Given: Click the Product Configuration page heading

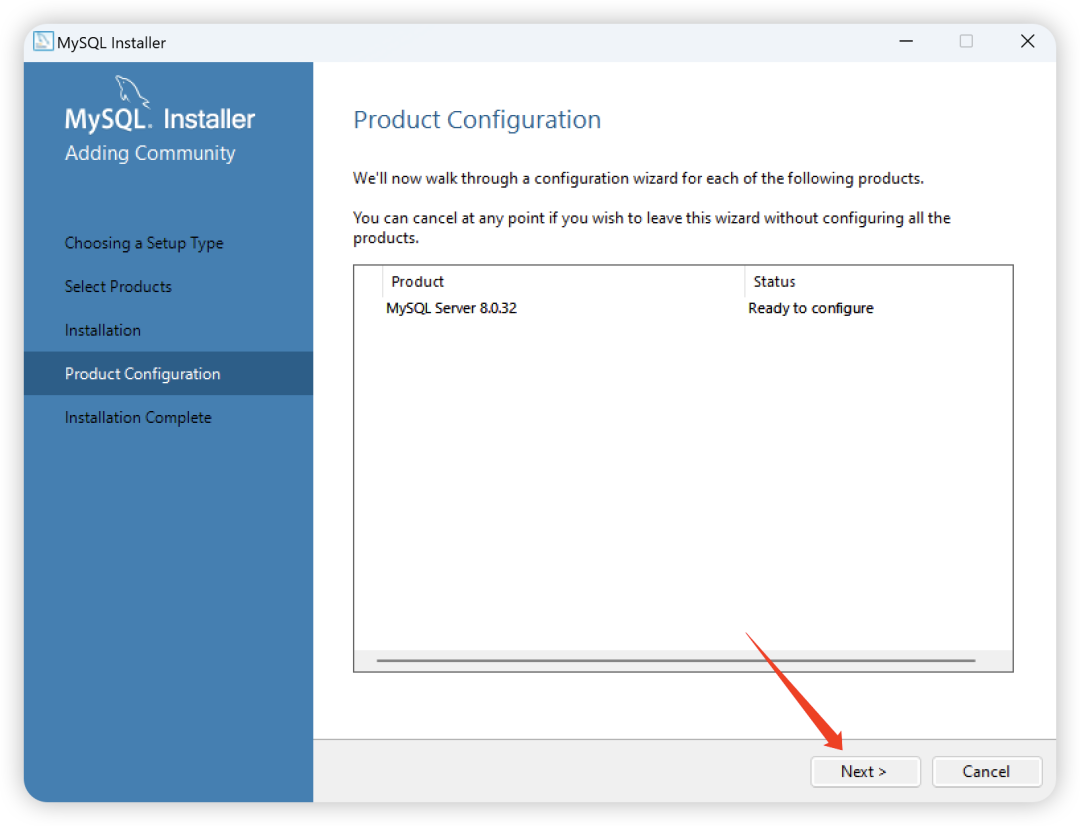Looking at the screenshot, I should click(477, 120).
